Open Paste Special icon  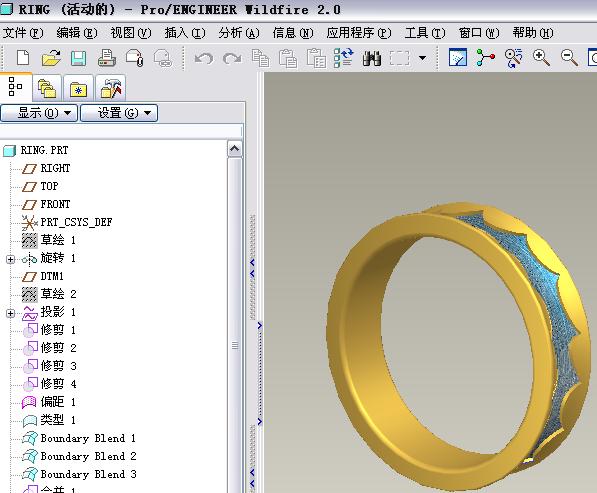(x=316, y=58)
